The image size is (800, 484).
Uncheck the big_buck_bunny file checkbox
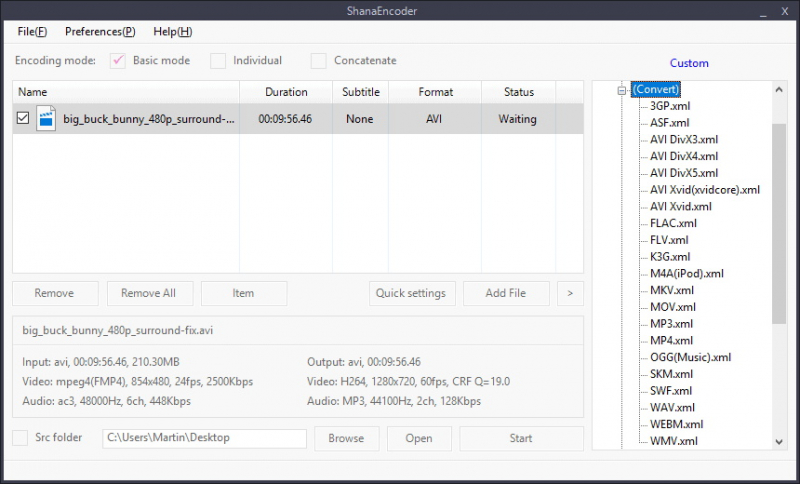23,119
